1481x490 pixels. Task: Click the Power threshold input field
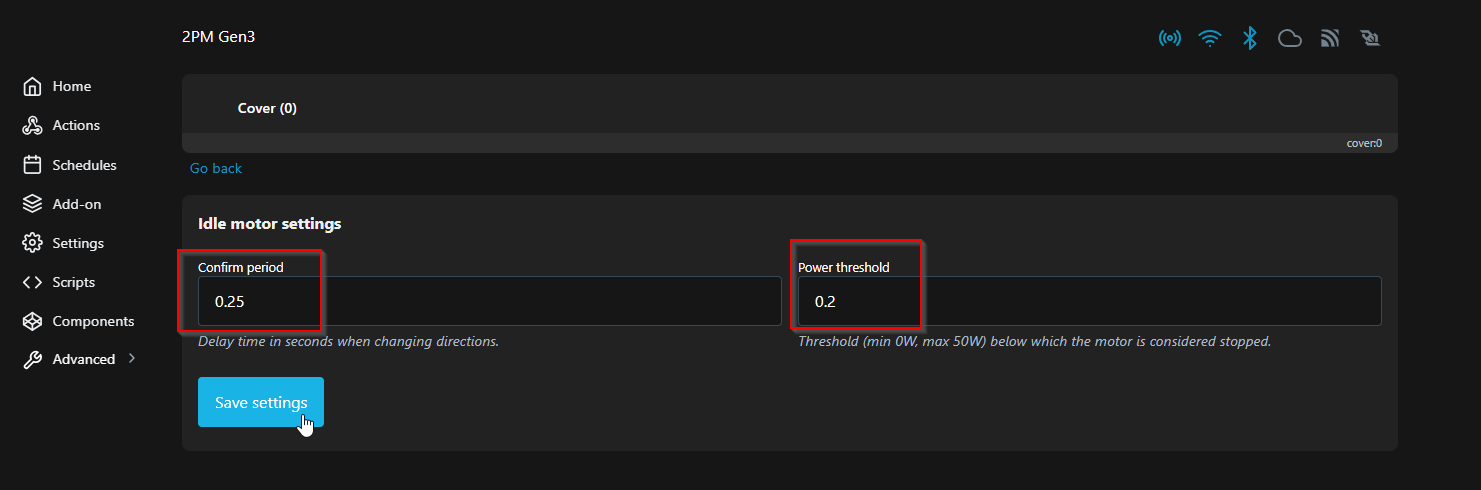click(x=1089, y=301)
